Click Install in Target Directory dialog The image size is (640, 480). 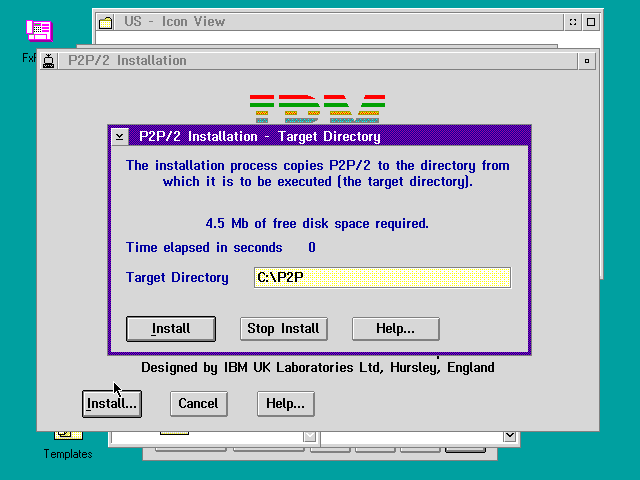coord(171,329)
